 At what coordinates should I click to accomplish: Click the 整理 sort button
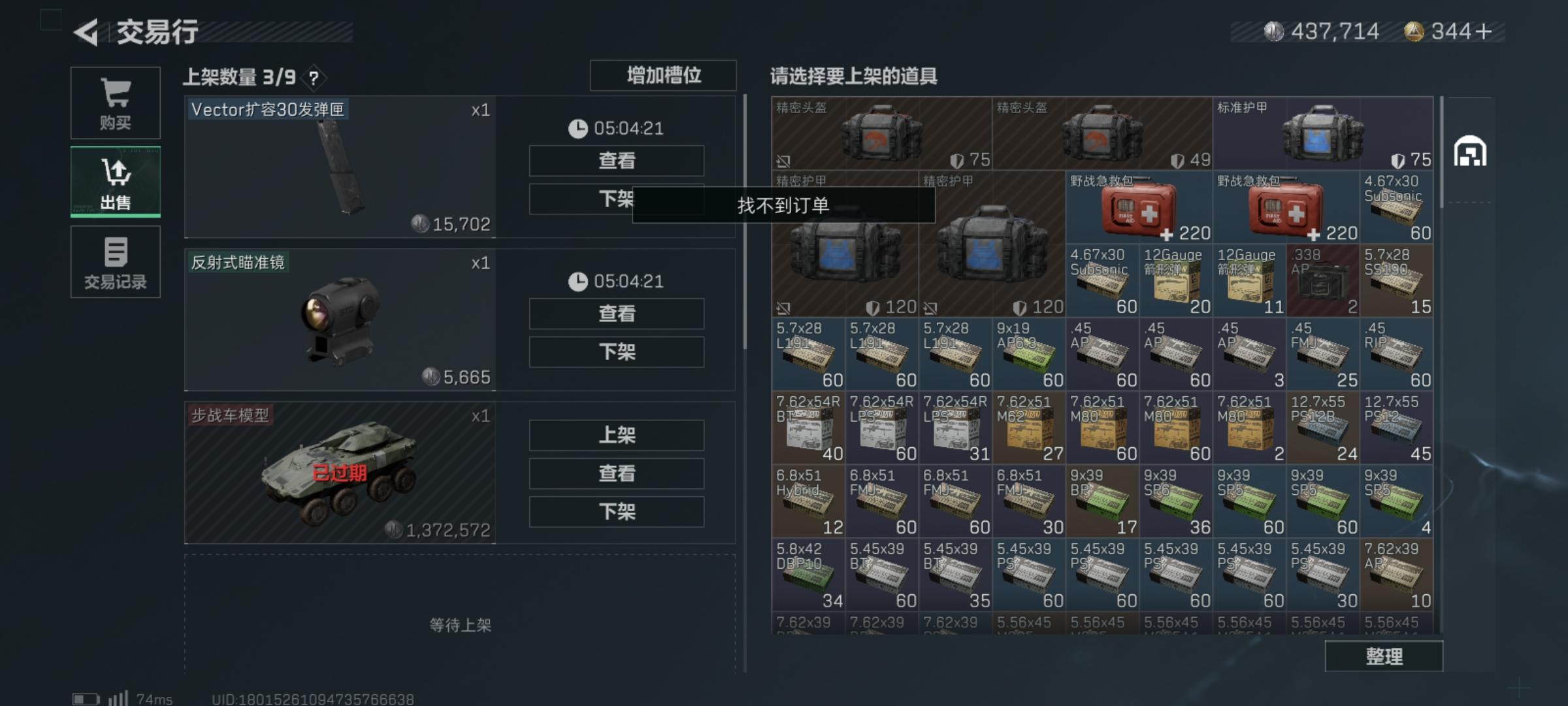[x=1384, y=656]
